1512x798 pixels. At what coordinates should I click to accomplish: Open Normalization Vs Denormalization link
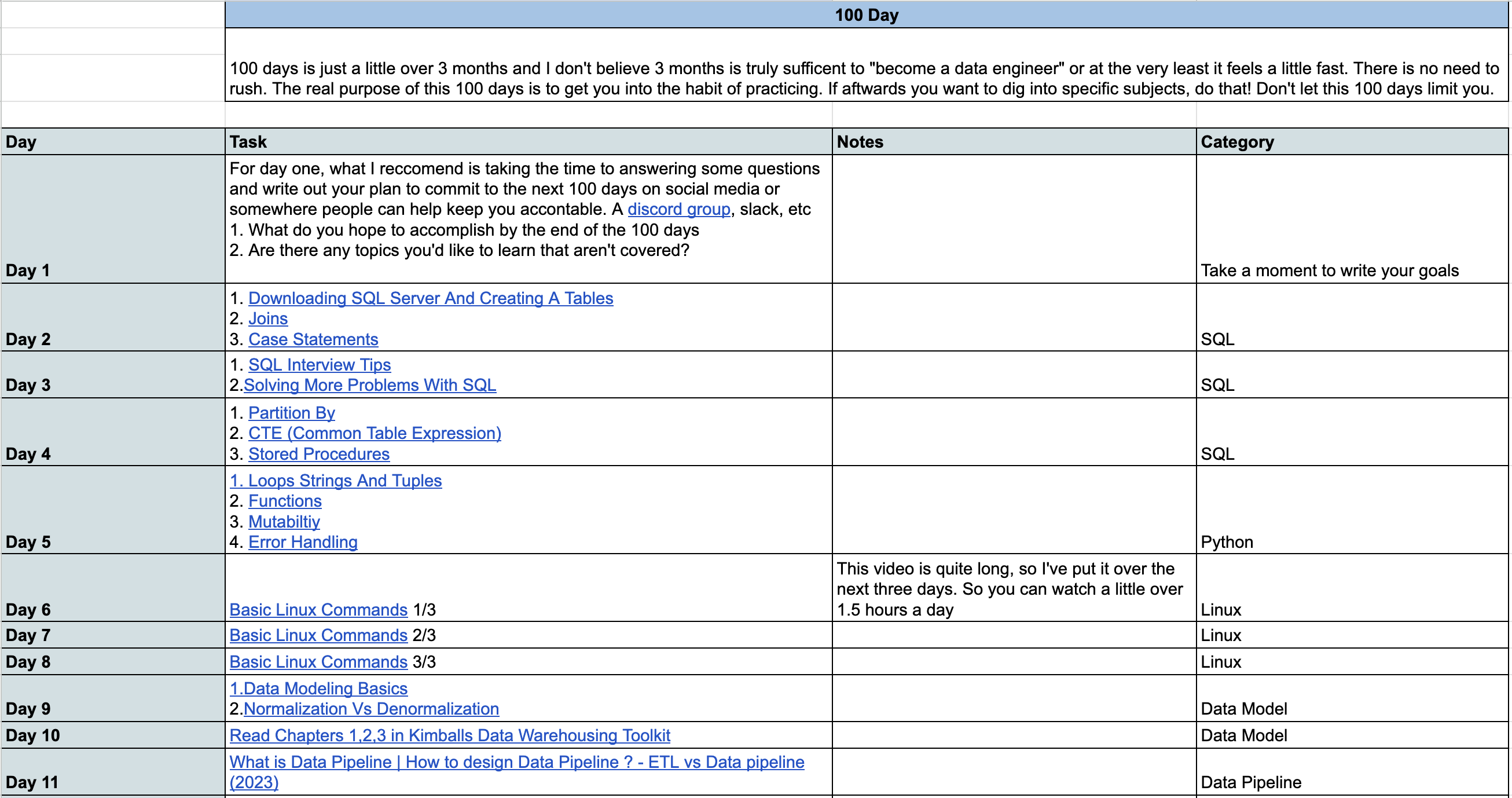click(x=371, y=709)
